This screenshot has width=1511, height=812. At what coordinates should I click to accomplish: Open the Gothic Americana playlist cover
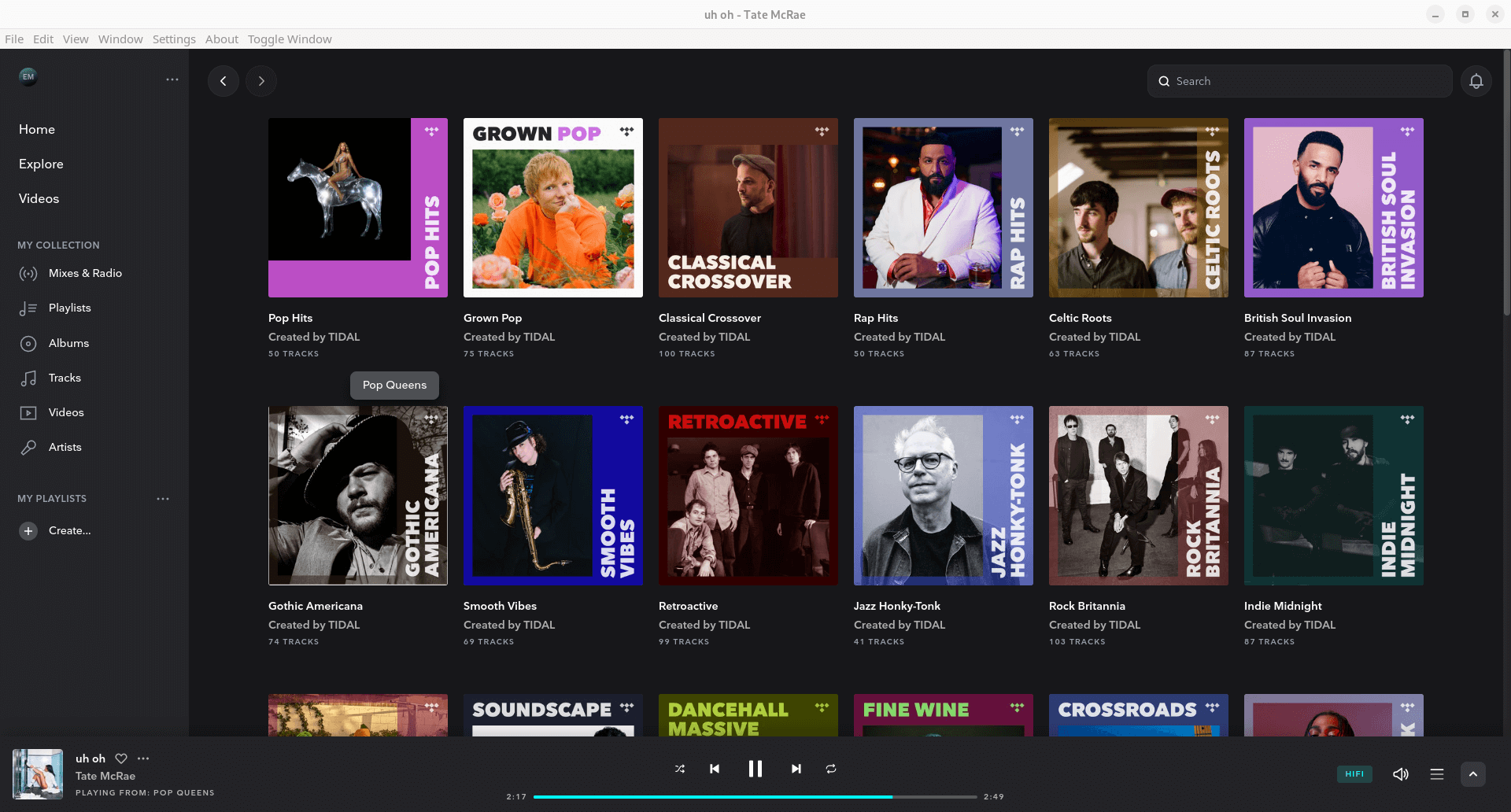[358, 496]
